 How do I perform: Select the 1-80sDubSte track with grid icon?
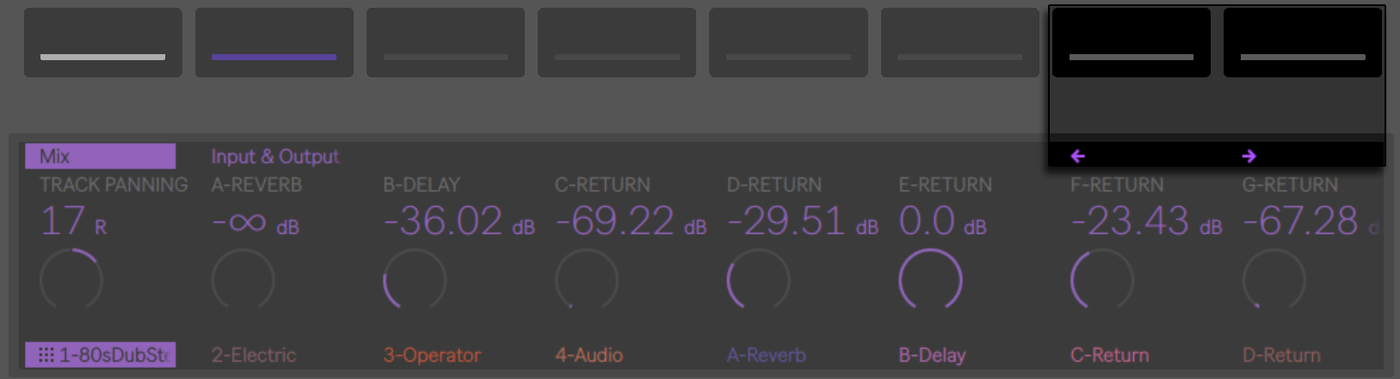coord(100,355)
